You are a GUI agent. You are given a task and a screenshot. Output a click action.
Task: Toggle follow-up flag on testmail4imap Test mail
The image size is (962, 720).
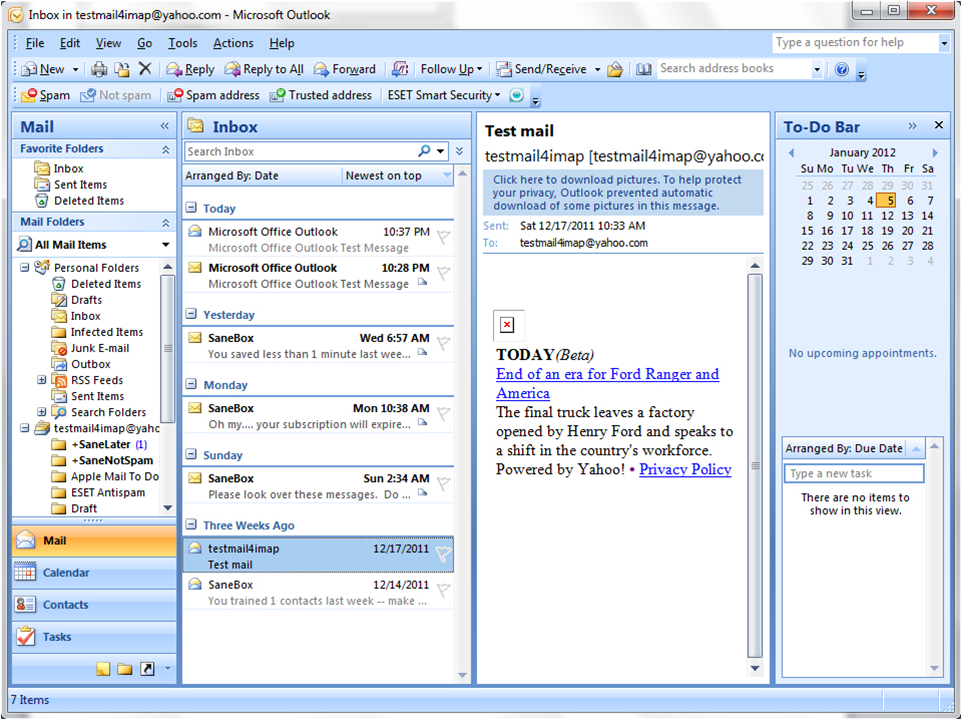point(443,555)
